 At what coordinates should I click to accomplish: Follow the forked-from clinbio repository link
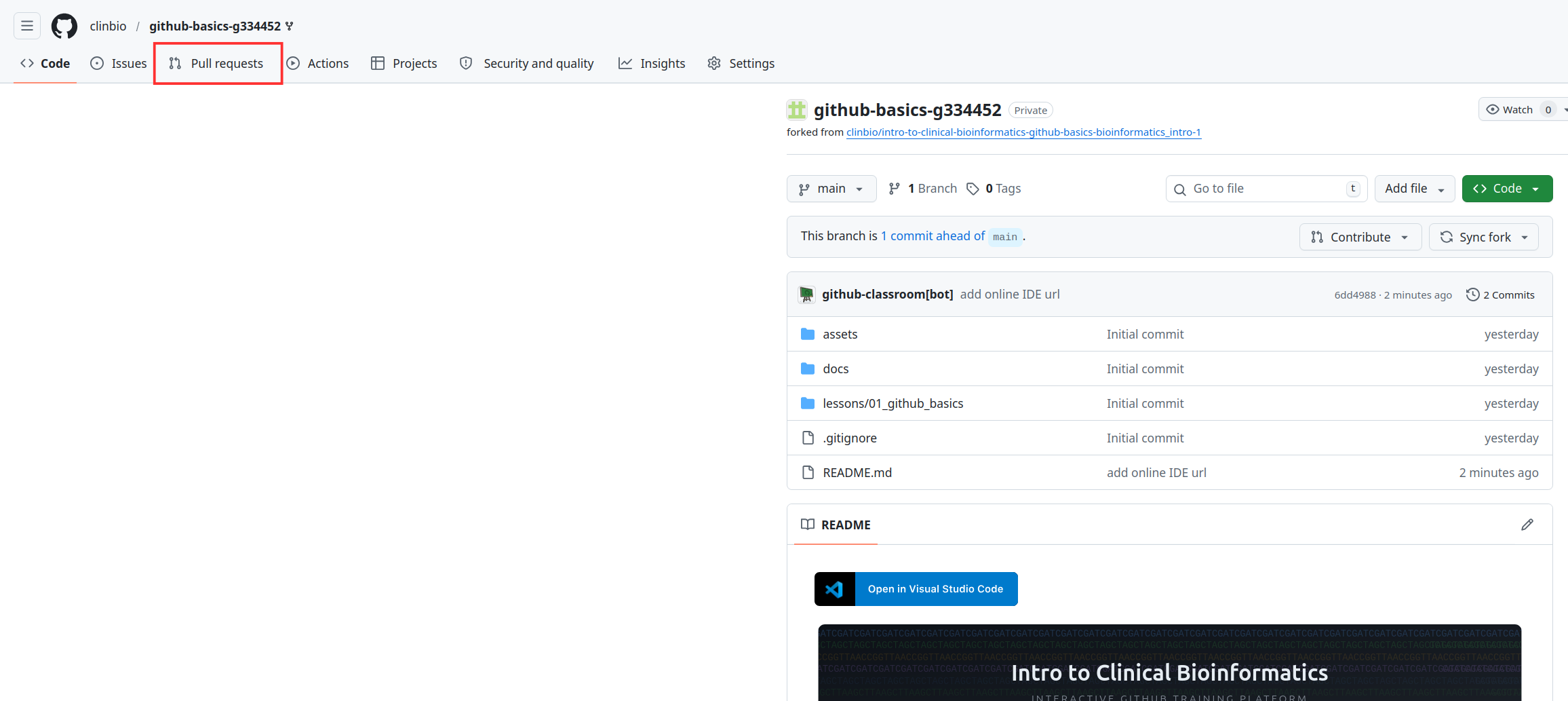coord(1023,132)
